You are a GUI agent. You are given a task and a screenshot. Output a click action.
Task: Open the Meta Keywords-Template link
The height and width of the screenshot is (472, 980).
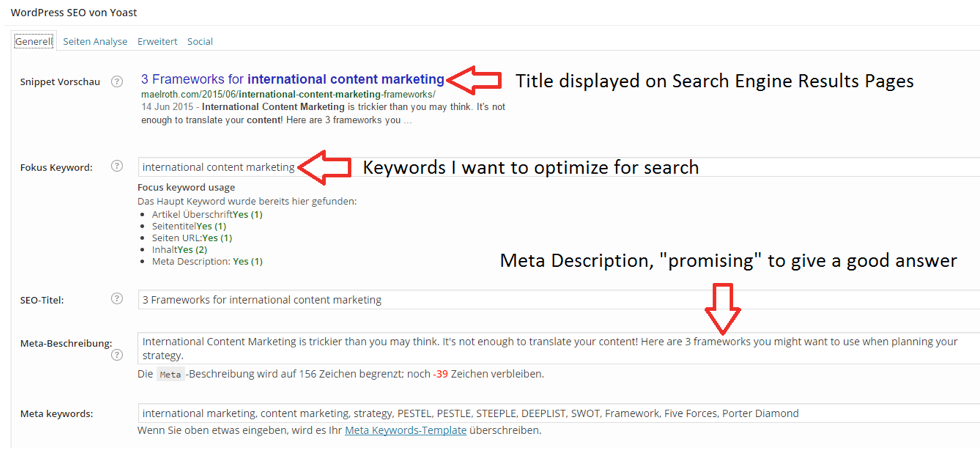click(x=405, y=431)
